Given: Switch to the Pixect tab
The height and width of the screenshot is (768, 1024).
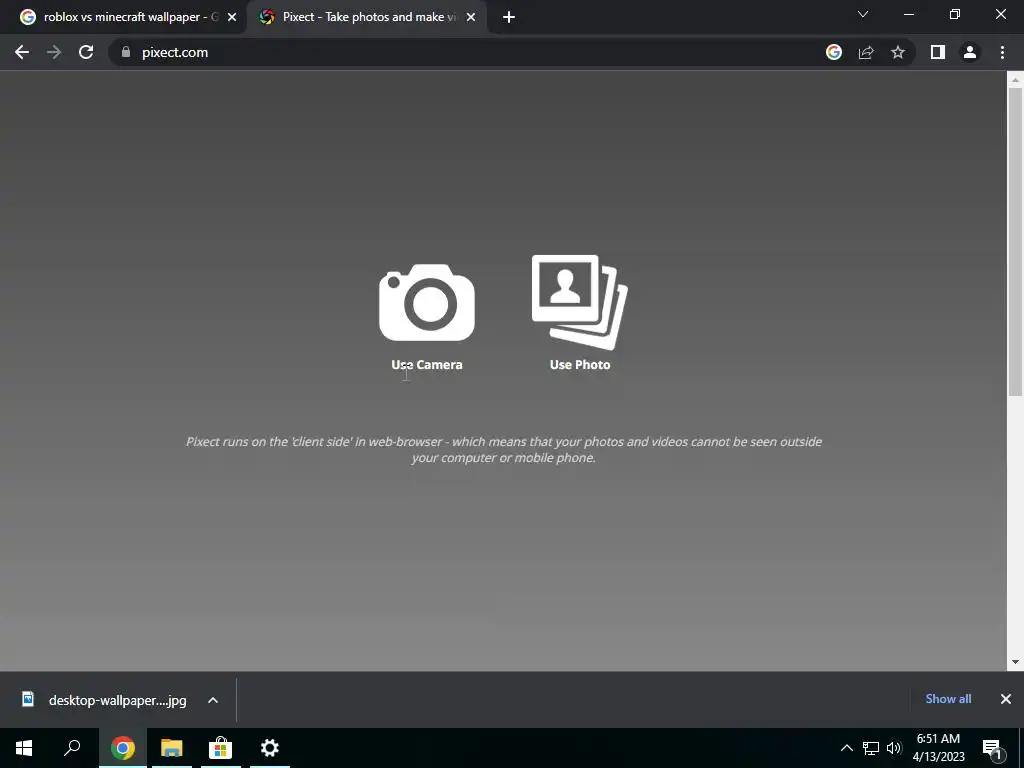Looking at the screenshot, I should click(x=366, y=17).
